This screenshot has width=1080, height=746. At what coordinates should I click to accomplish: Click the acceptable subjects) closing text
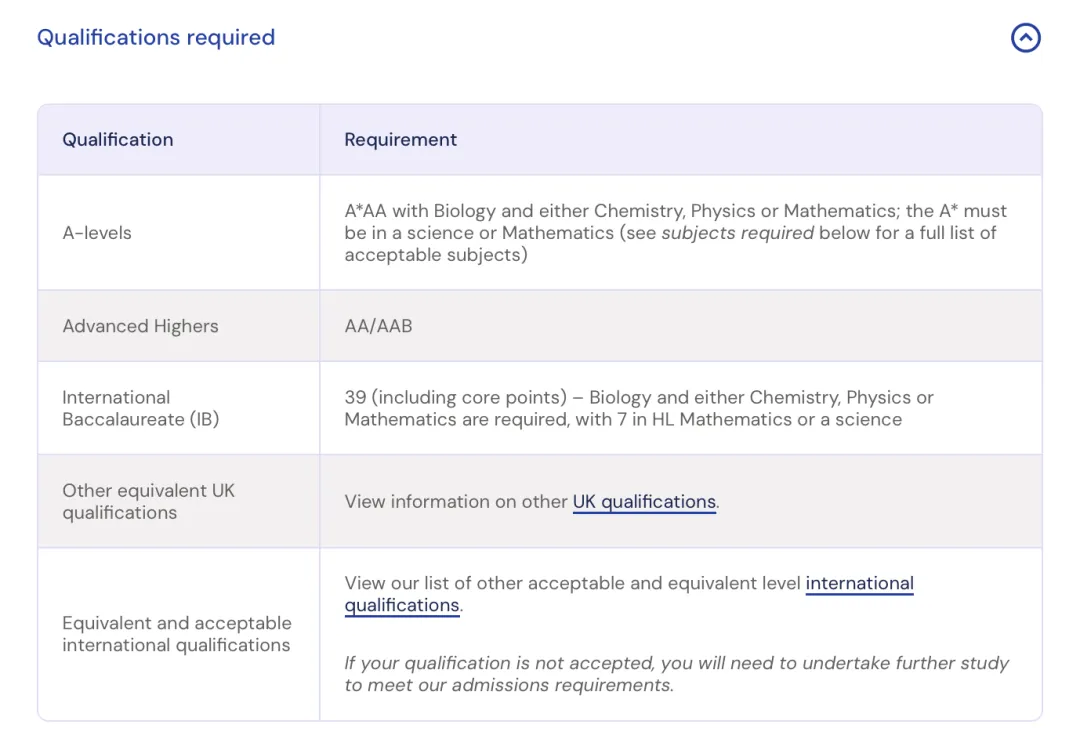[x=436, y=255]
